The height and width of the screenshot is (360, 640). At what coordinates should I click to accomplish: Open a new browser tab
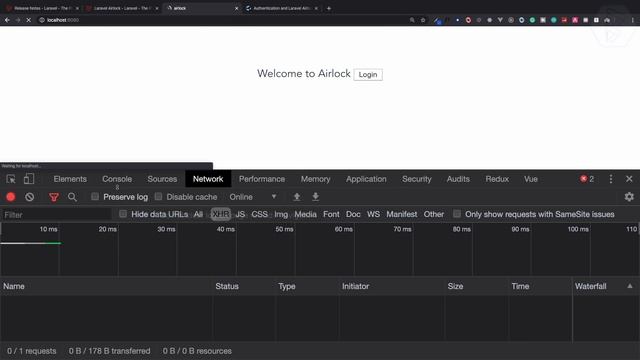(x=329, y=8)
